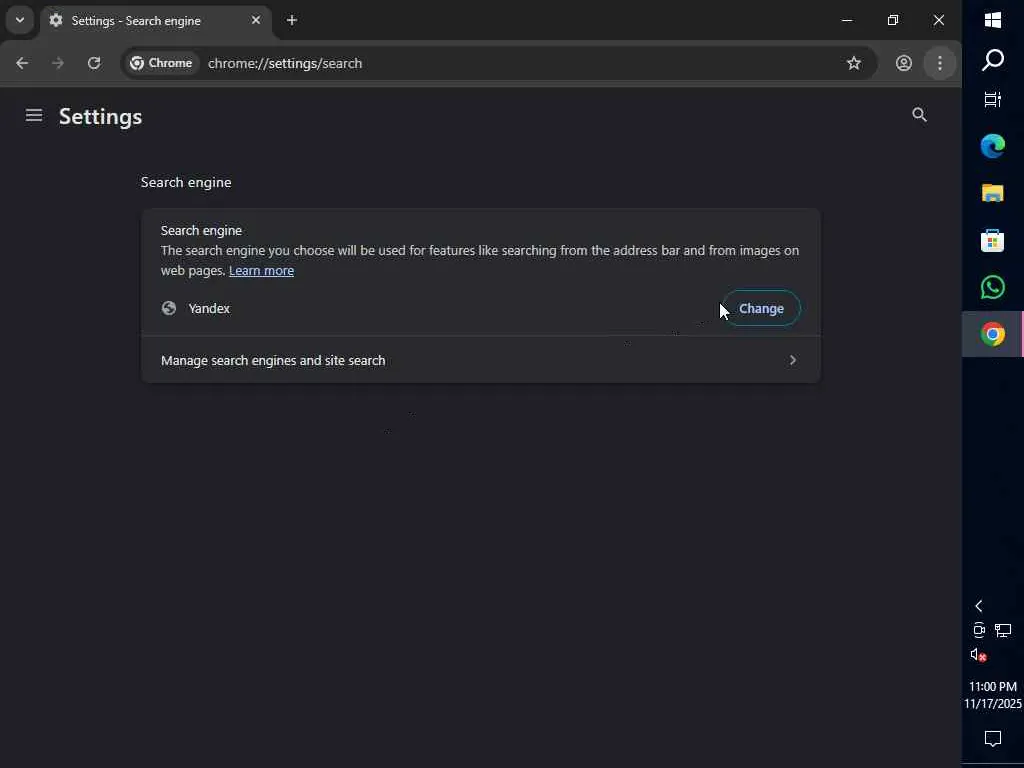Open a new tab with plus icon
Image resolution: width=1024 pixels, height=768 pixels.
[292, 20]
